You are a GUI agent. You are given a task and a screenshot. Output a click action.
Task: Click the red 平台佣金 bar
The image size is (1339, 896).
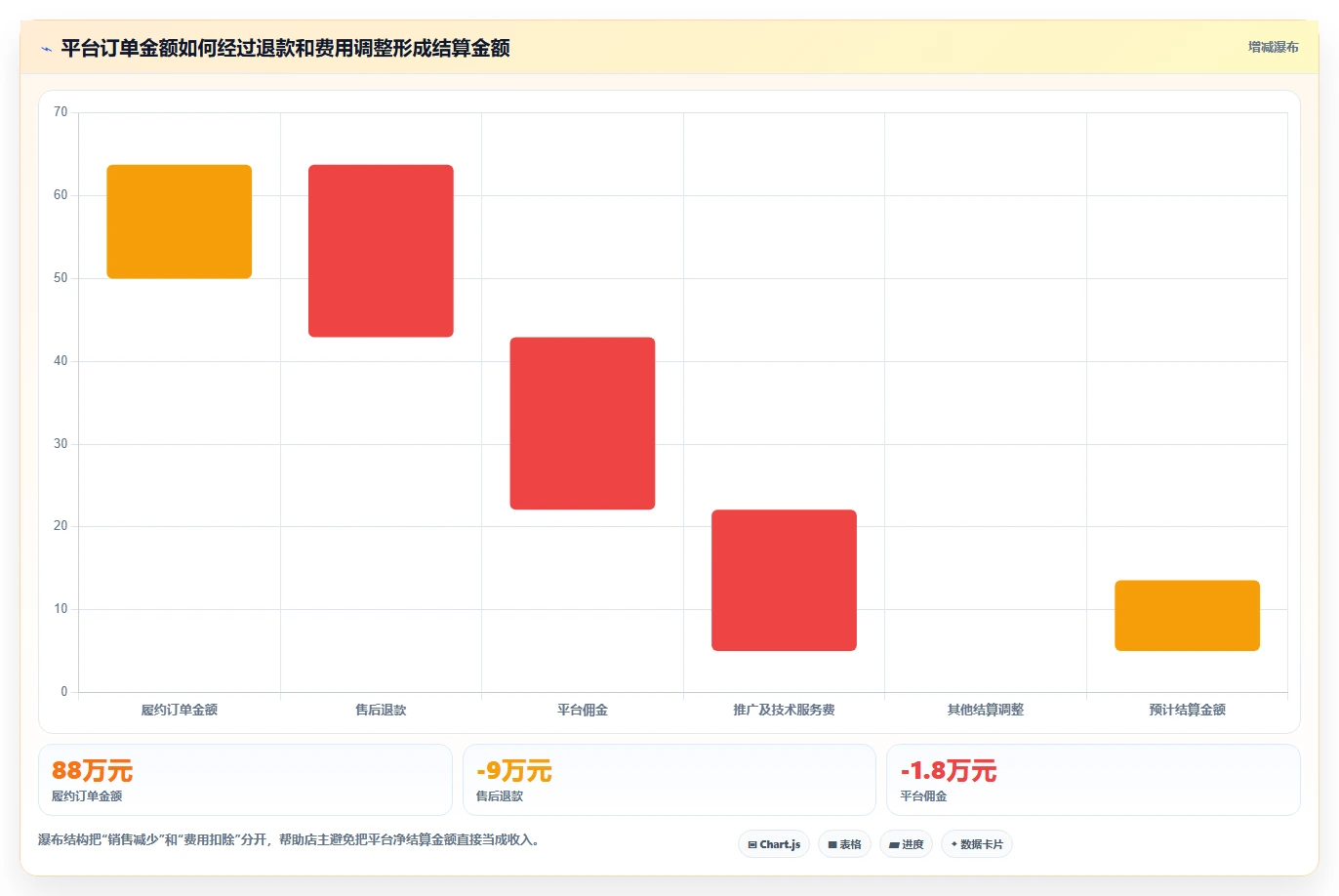tap(583, 424)
